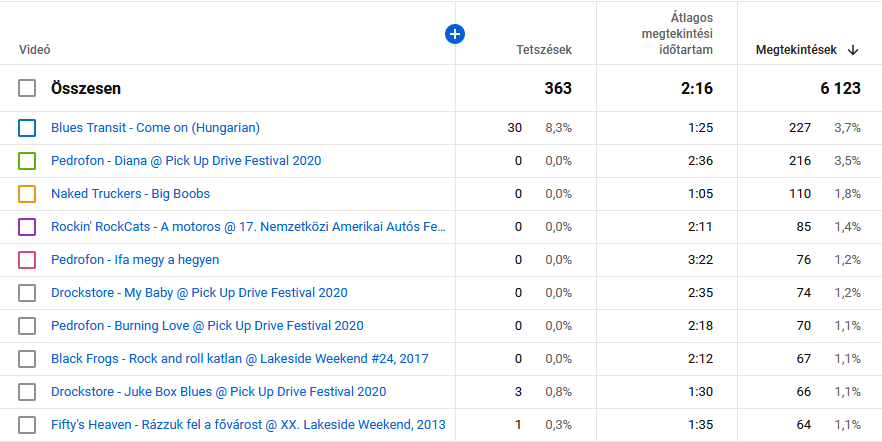The width and height of the screenshot is (882, 442).
Task: Toggle the purple Rockin' RockCats checkbox
Action: (27, 227)
